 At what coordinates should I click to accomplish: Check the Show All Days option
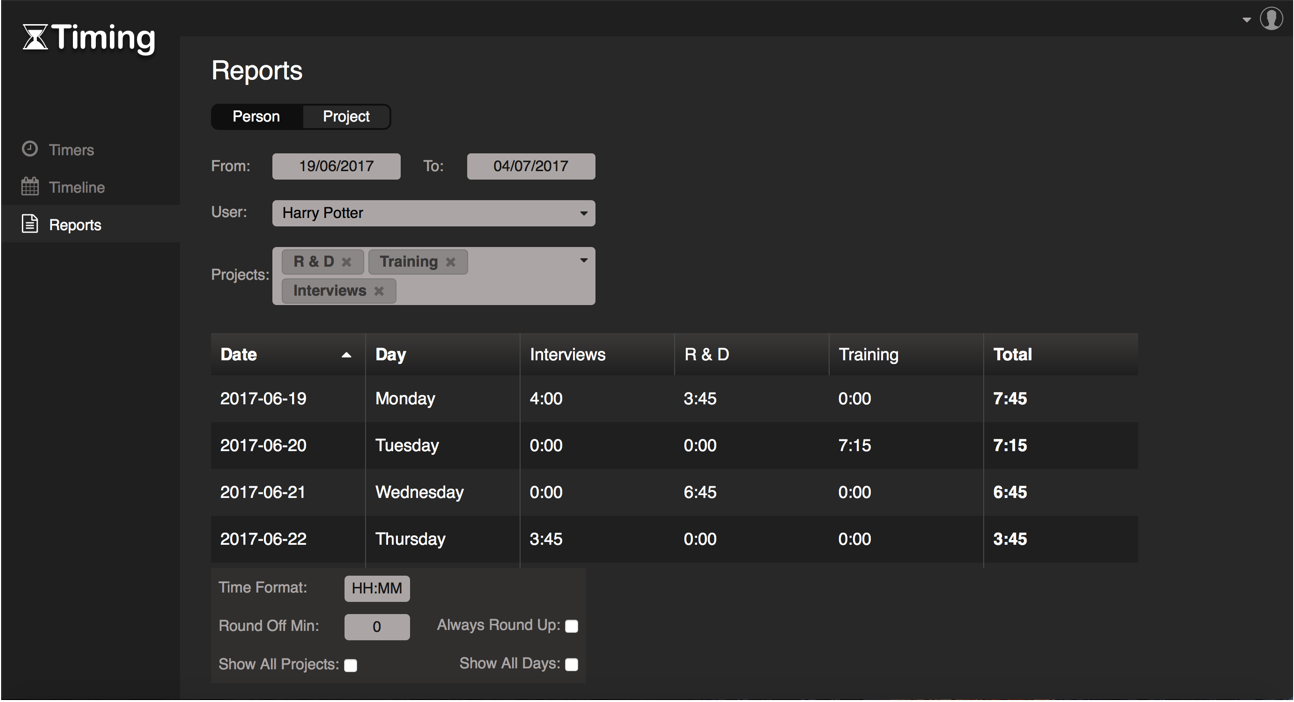pos(572,665)
